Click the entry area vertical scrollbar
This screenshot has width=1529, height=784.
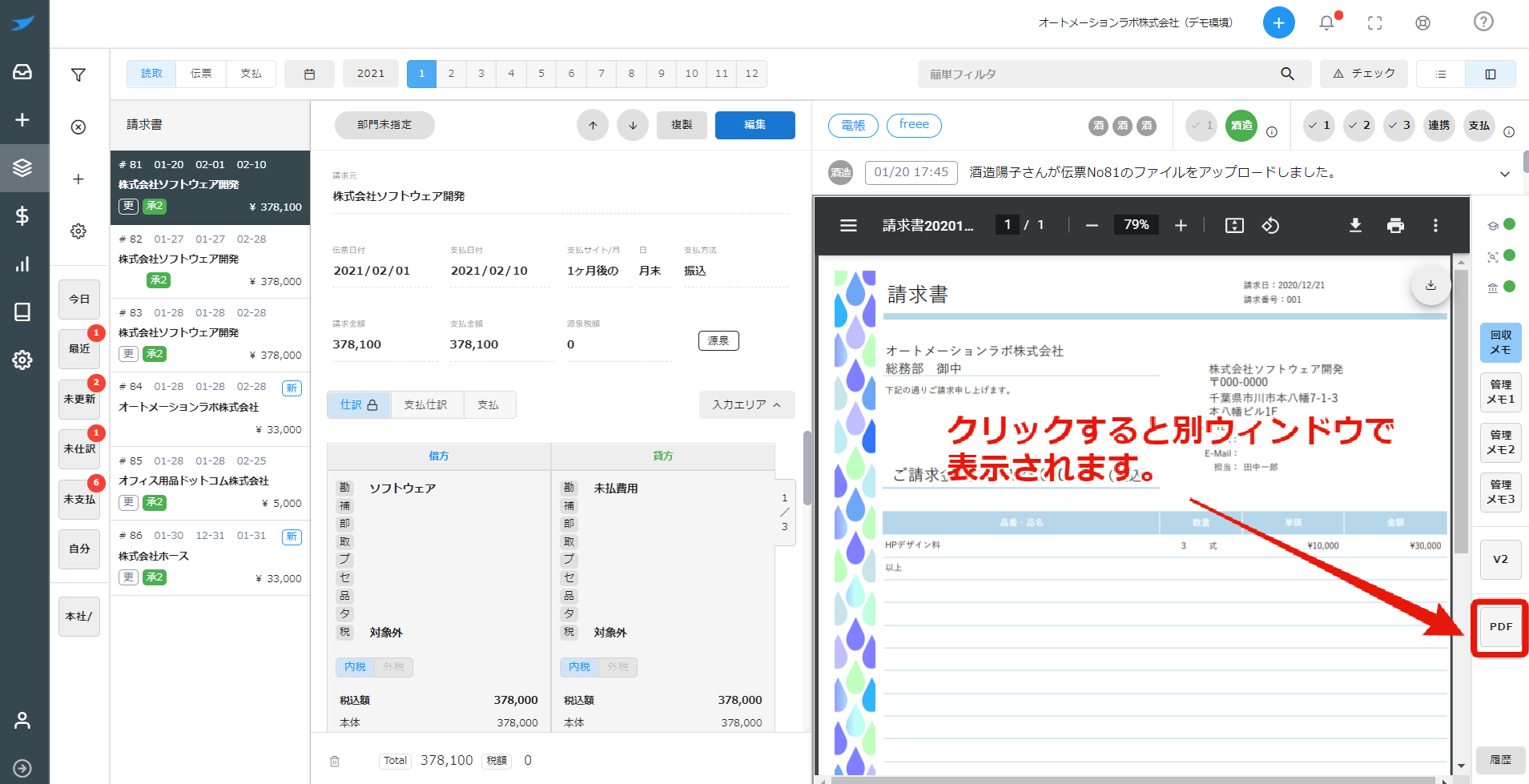[807, 468]
